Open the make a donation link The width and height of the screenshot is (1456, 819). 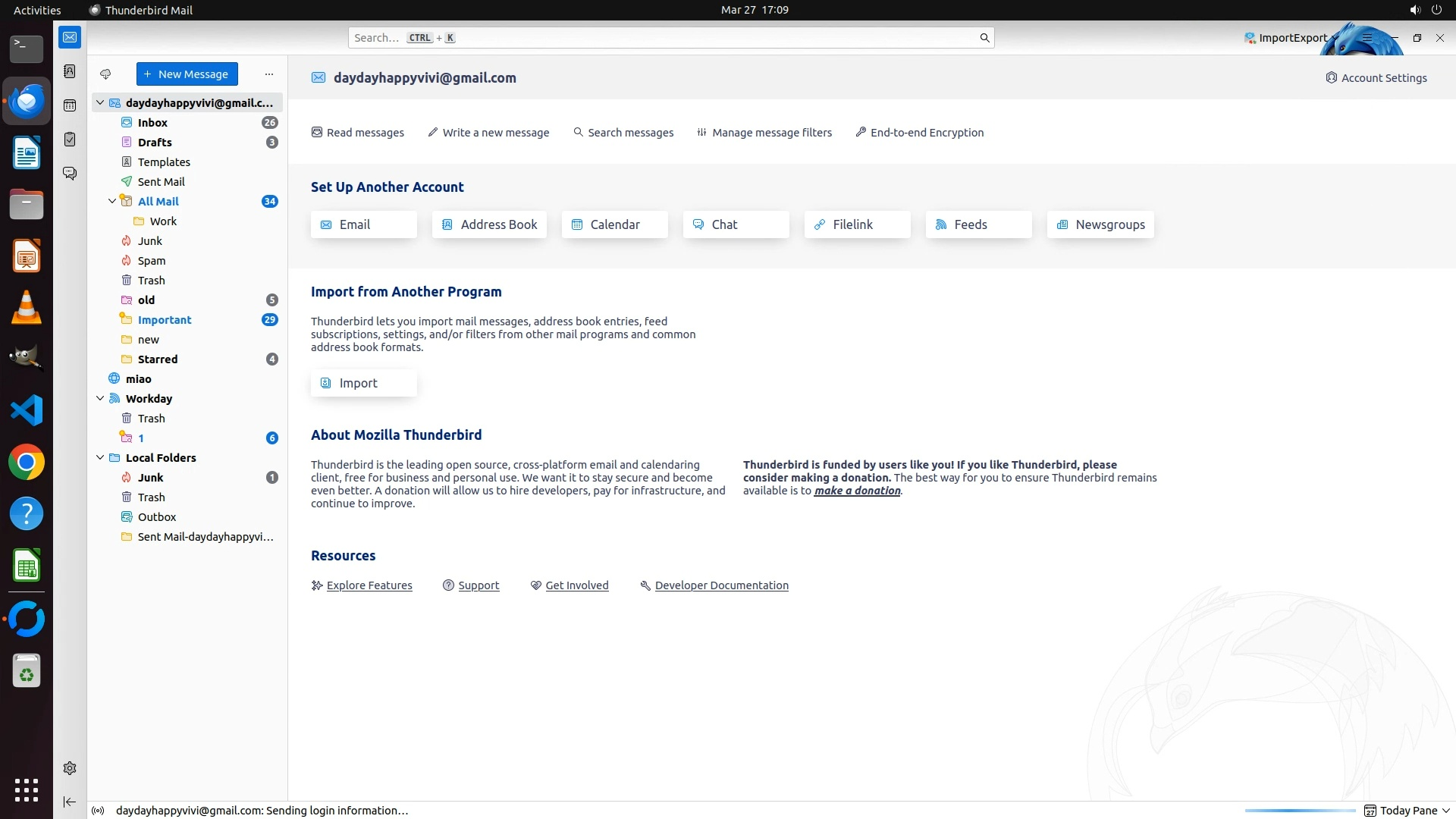coord(857,491)
